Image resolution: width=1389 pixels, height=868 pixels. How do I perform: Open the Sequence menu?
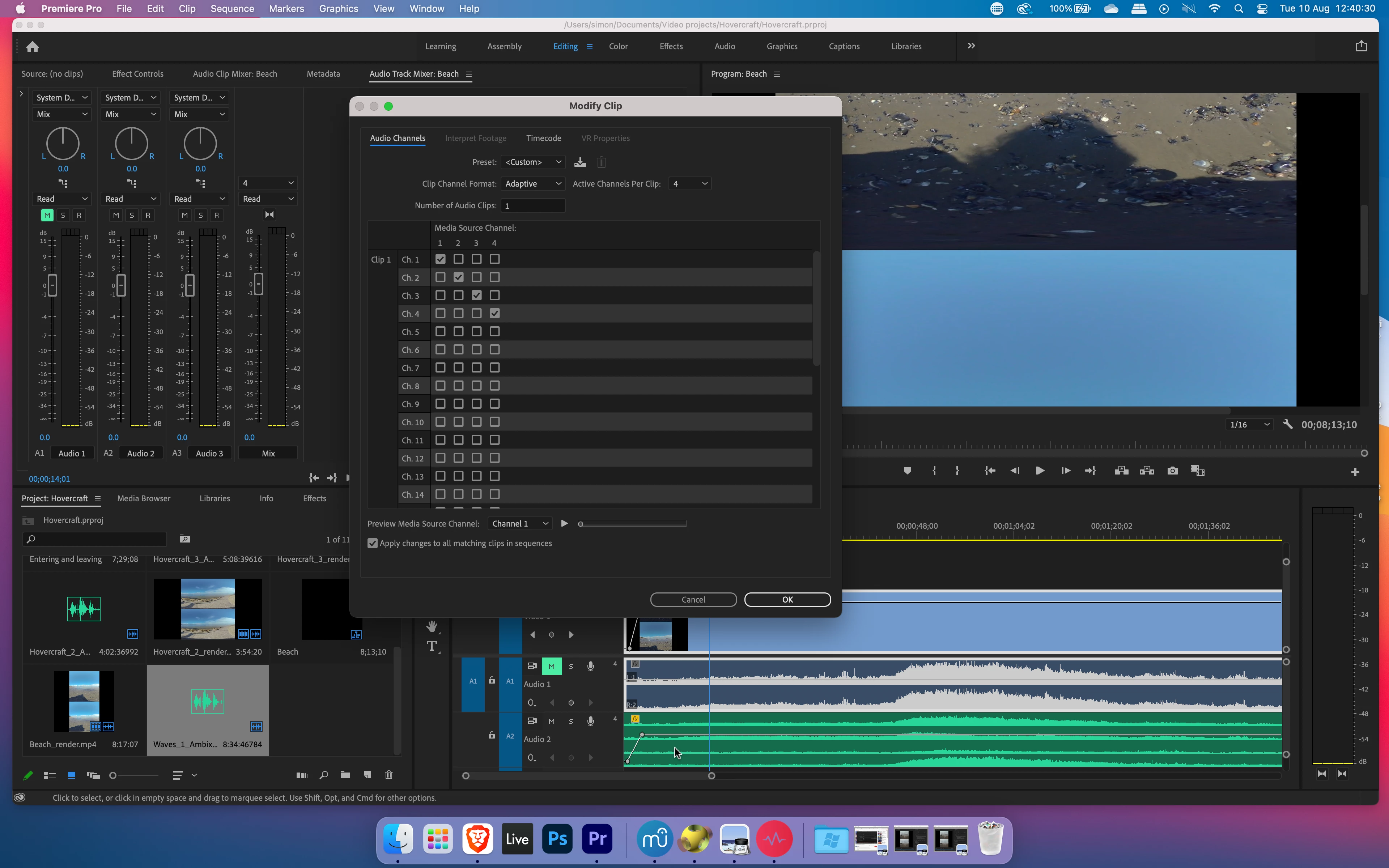pos(232,9)
